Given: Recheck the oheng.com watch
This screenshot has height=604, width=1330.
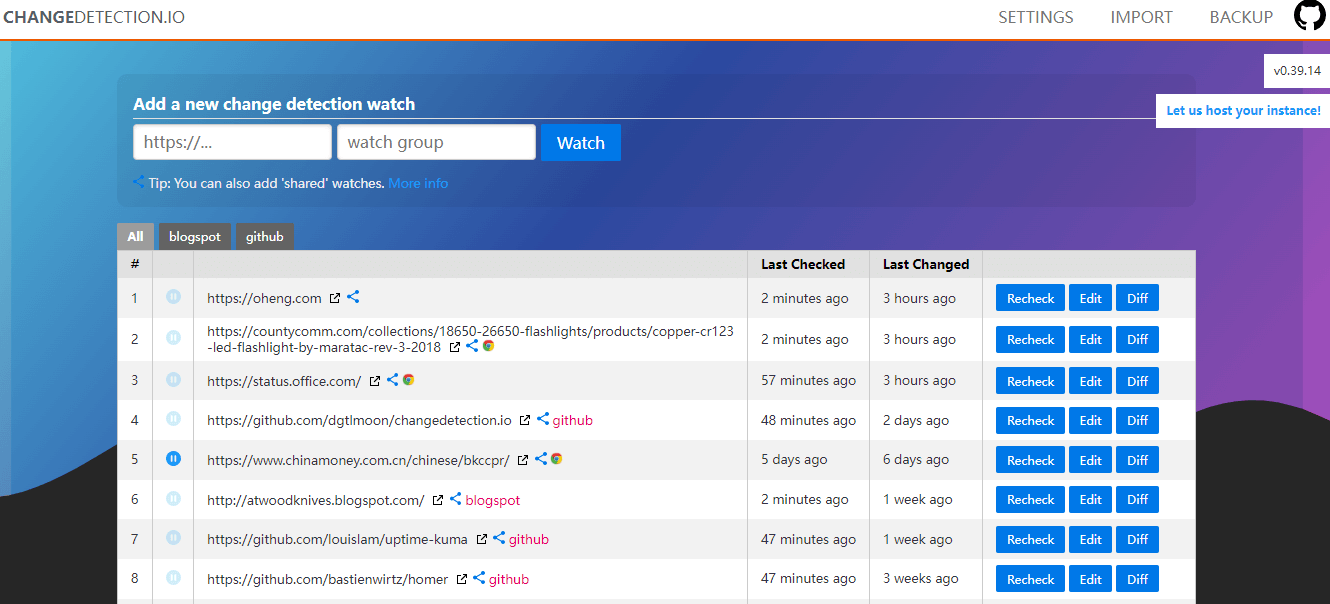Looking at the screenshot, I should [1030, 298].
